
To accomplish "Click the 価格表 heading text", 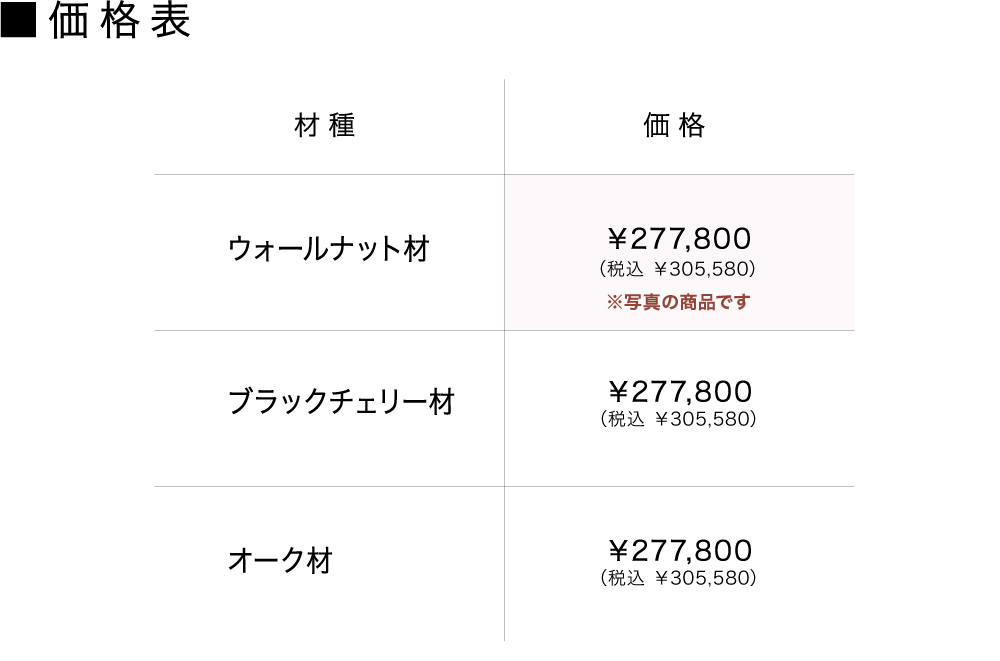I will point(120,22).
